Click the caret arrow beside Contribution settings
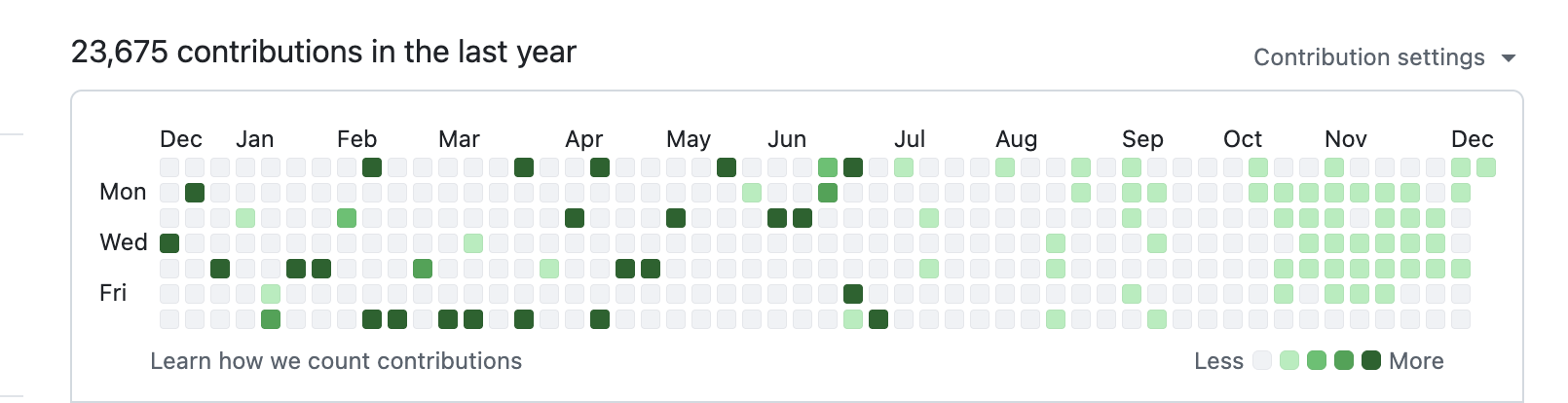Image resolution: width=1568 pixels, height=403 pixels. click(x=1509, y=58)
